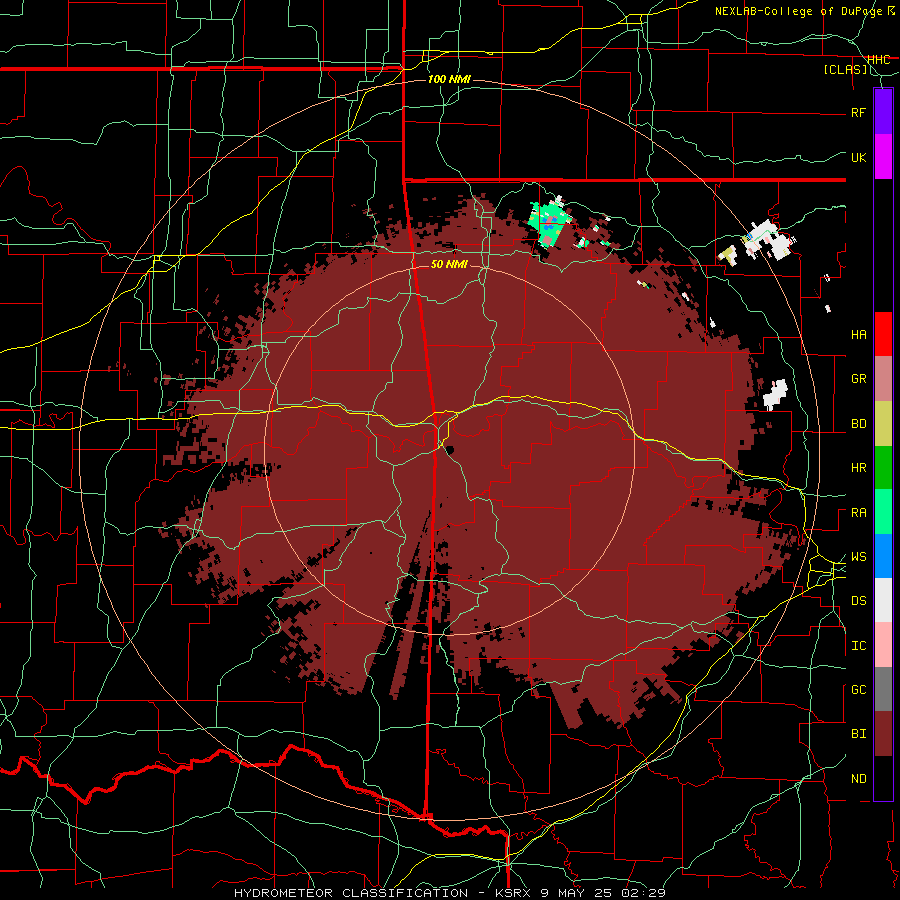The image size is (900, 900).
Task: Click the GC legend label
Action: (858, 690)
